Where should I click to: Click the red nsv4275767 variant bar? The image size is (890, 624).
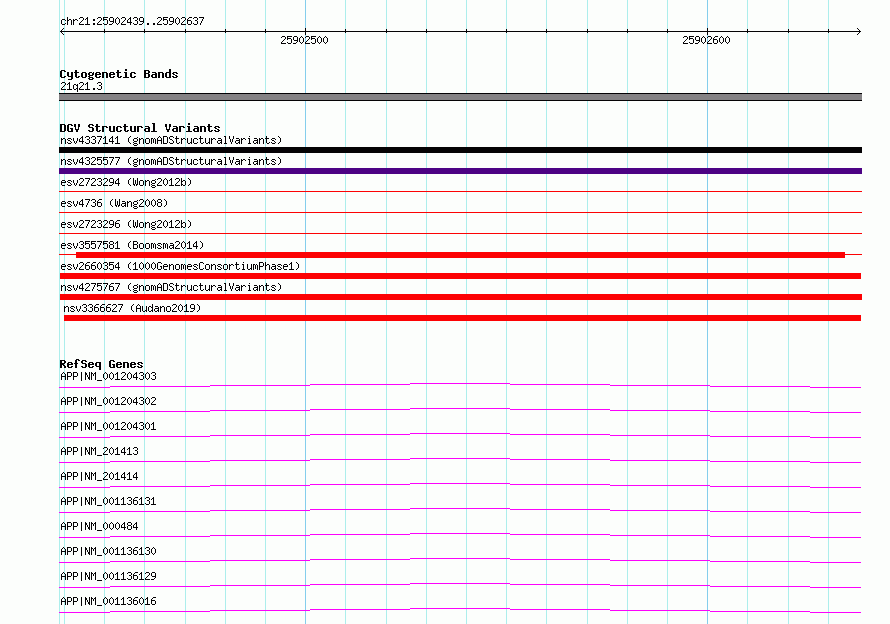460,297
